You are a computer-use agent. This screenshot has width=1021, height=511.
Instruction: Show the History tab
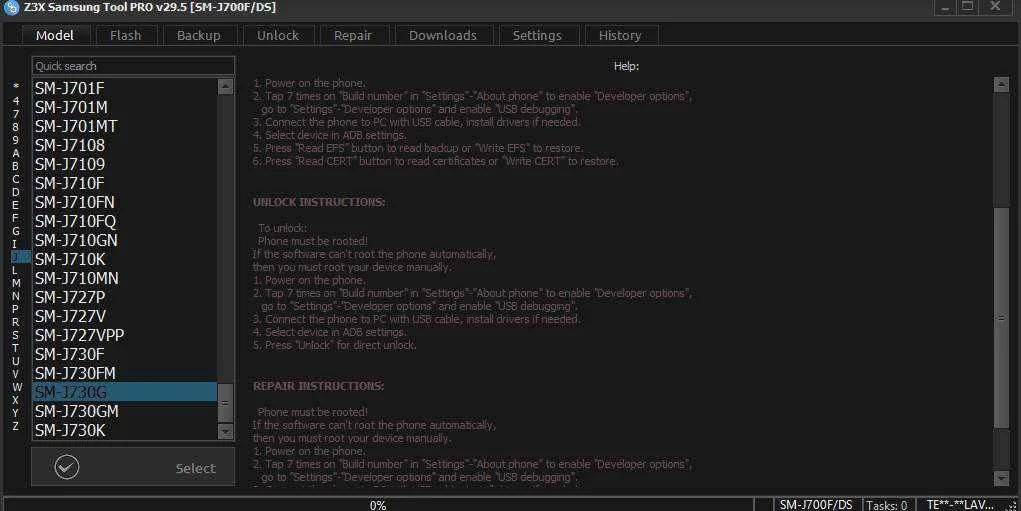tap(621, 35)
